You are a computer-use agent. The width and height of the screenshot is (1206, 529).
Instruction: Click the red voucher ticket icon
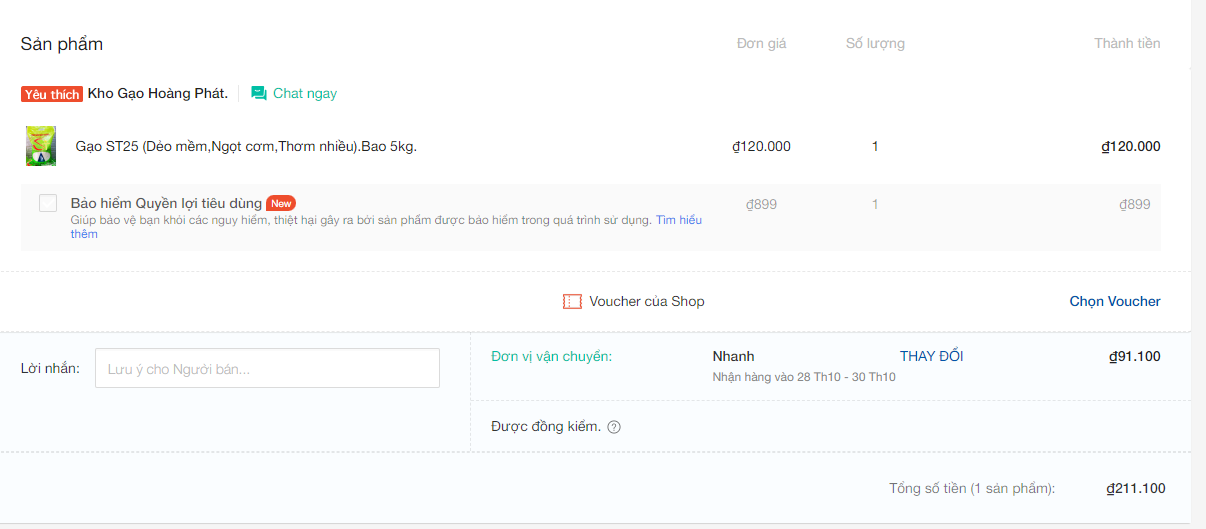(x=572, y=301)
